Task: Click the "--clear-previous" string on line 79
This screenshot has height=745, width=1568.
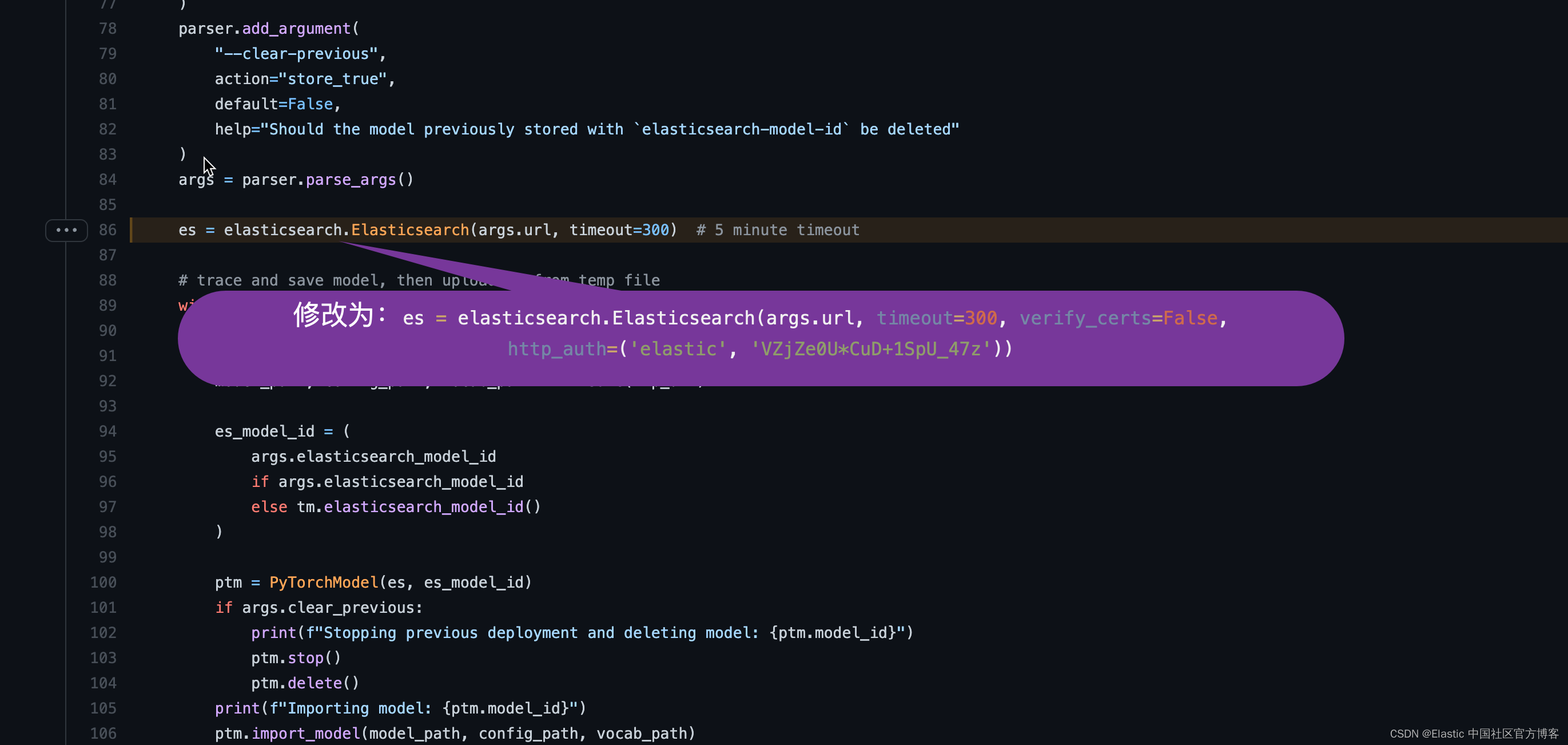Action: tap(296, 54)
